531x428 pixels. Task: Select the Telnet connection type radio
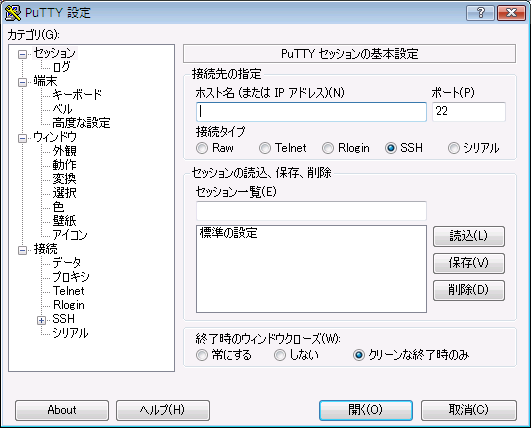pos(265,148)
